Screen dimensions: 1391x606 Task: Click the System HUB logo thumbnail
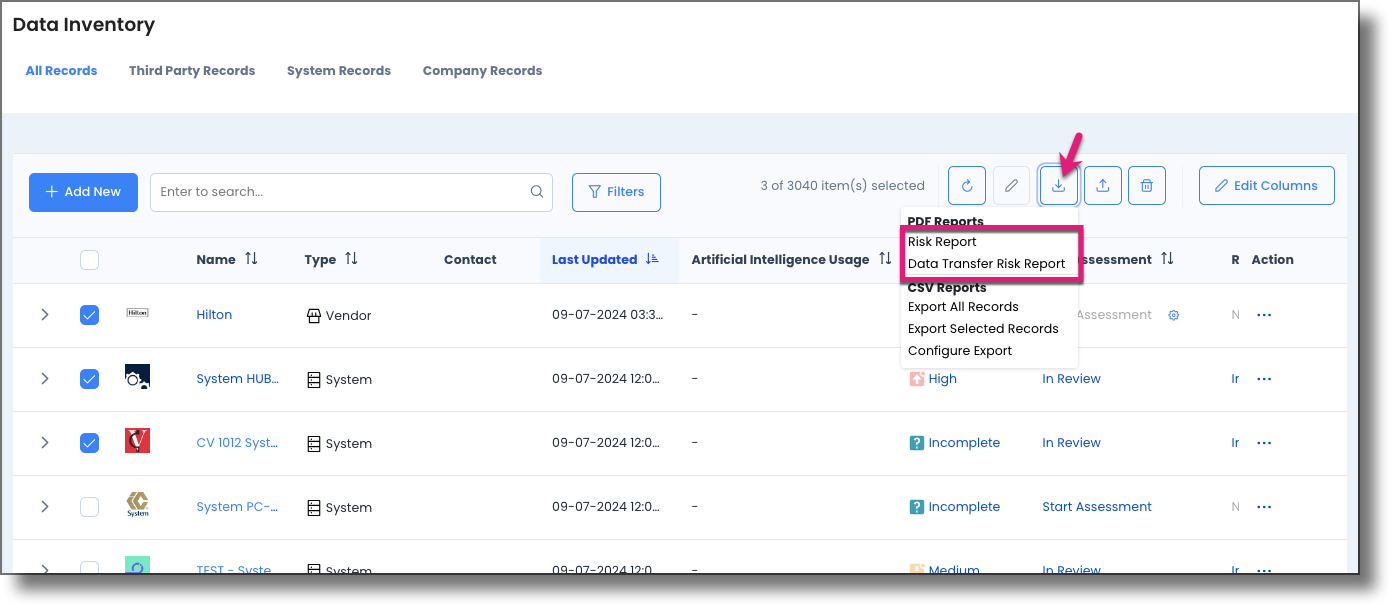tap(137, 377)
